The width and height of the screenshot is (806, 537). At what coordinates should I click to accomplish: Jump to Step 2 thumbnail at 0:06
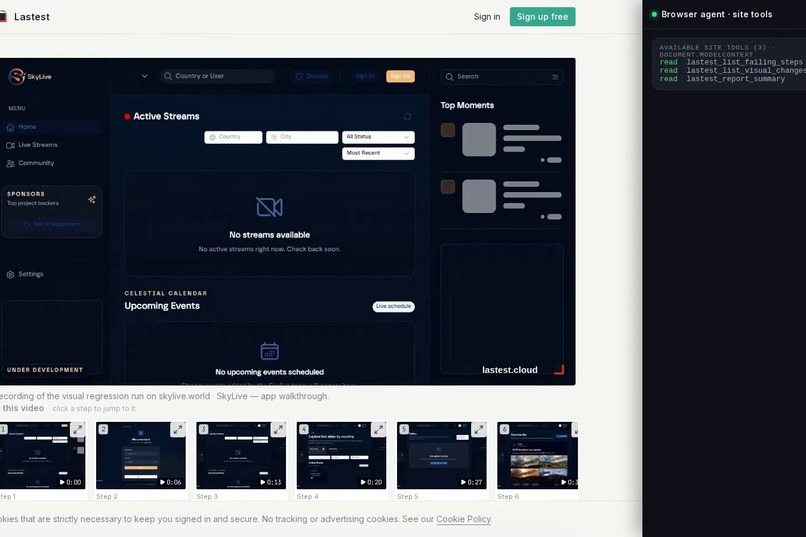[x=141, y=455]
